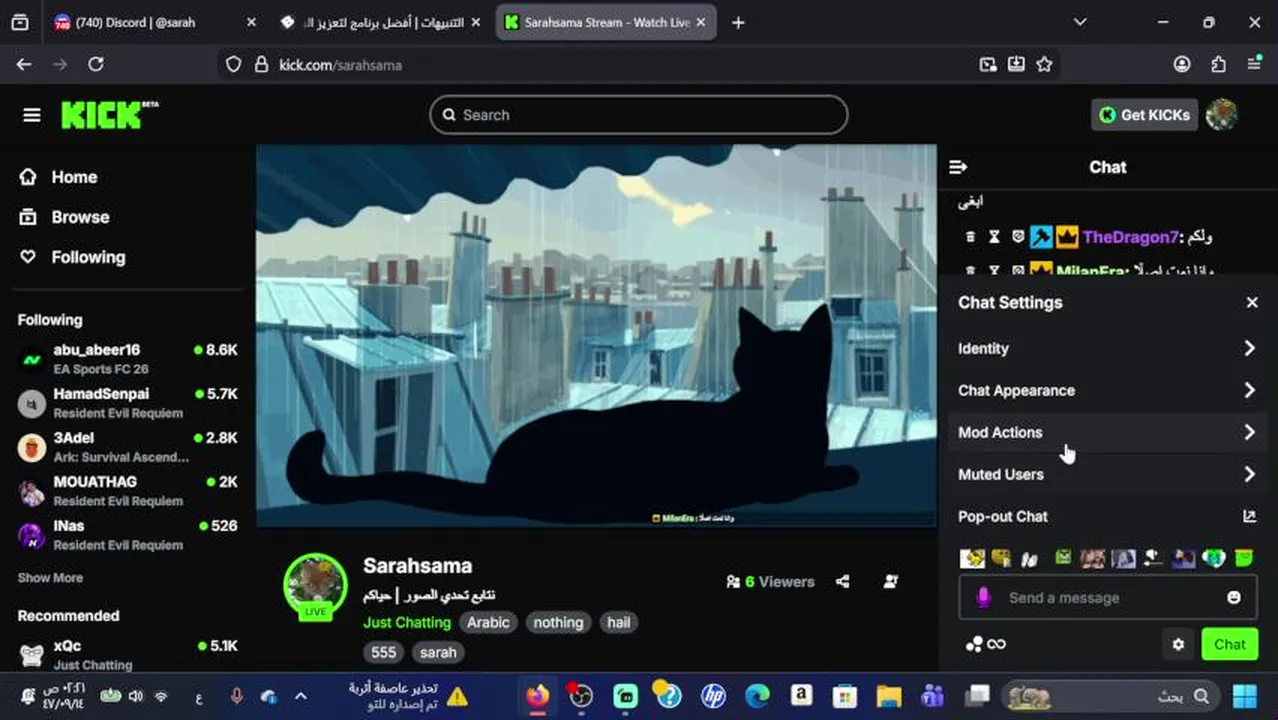Send message with green Chat button

tap(1230, 644)
